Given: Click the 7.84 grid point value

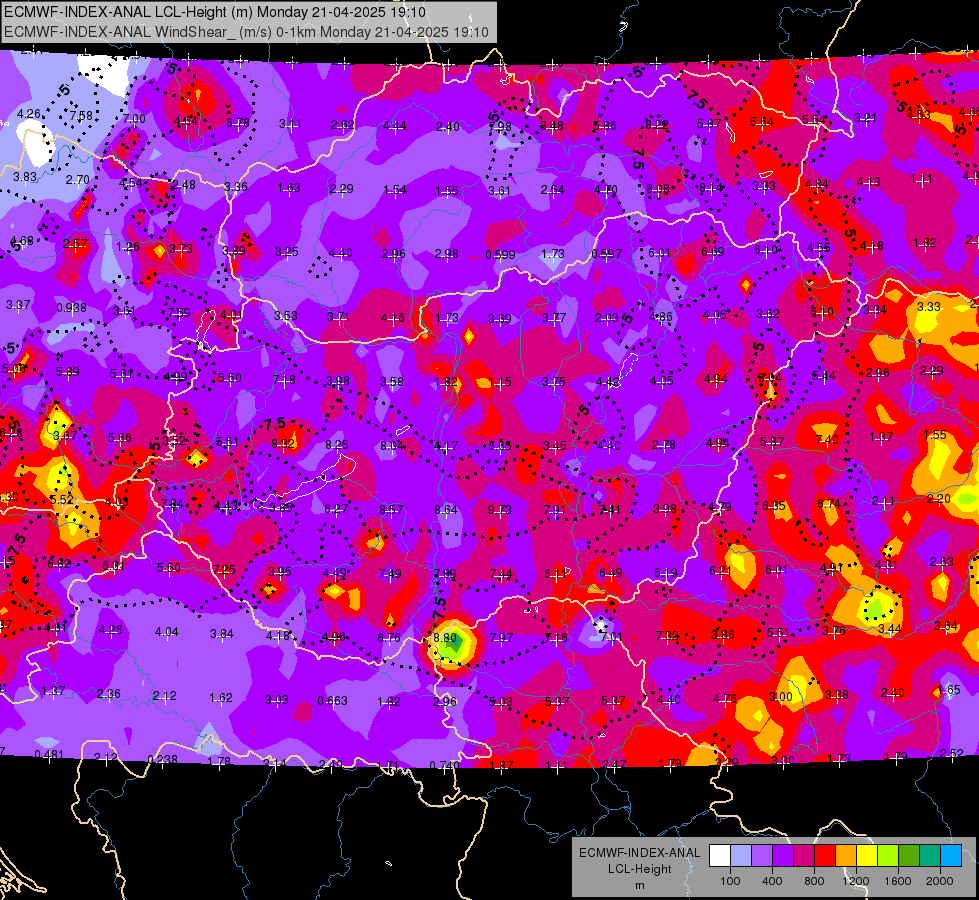Looking at the screenshot, I should (x=172, y=504).
